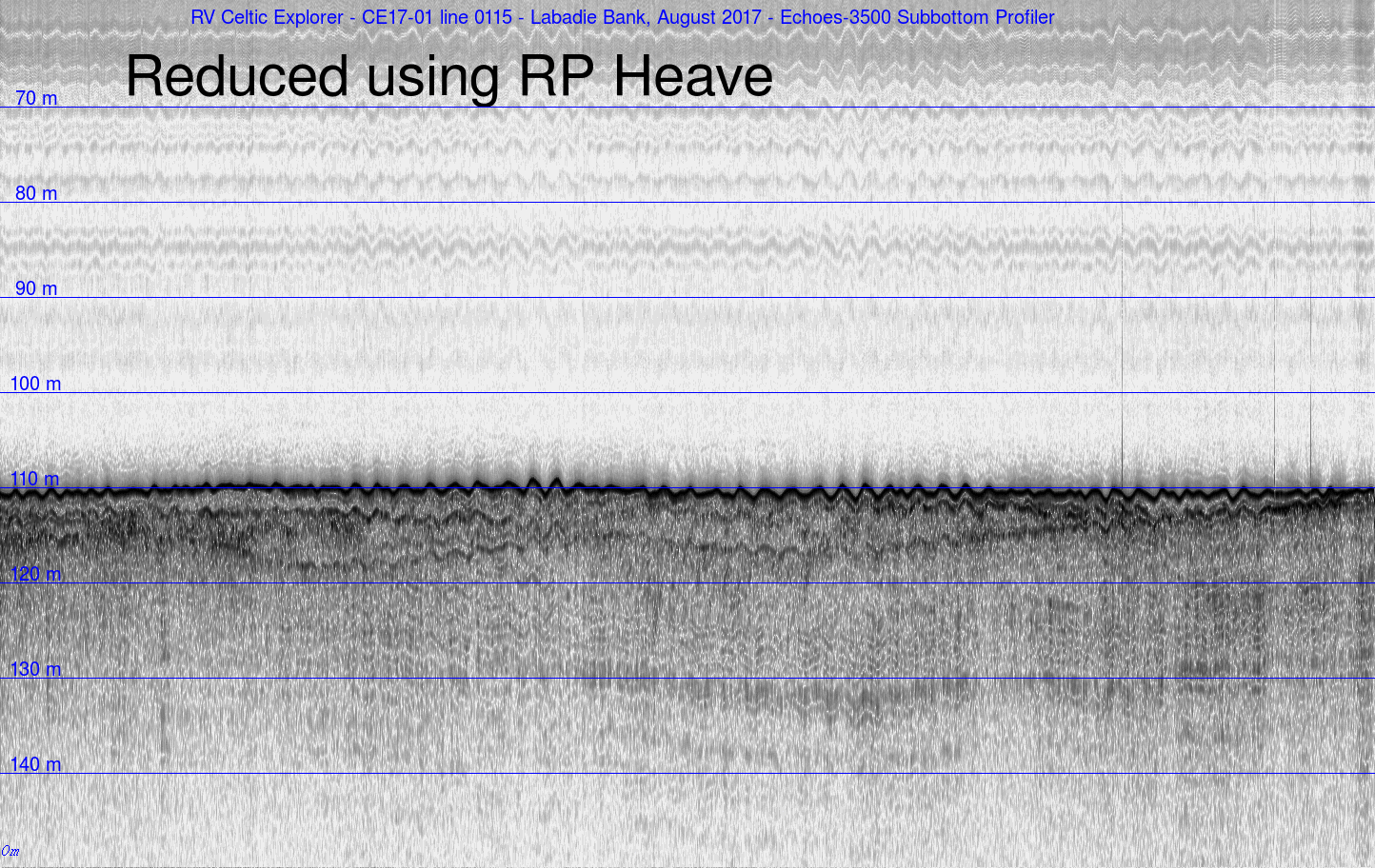Click the italic 0m distance marker

pyautogui.click(x=10, y=851)
